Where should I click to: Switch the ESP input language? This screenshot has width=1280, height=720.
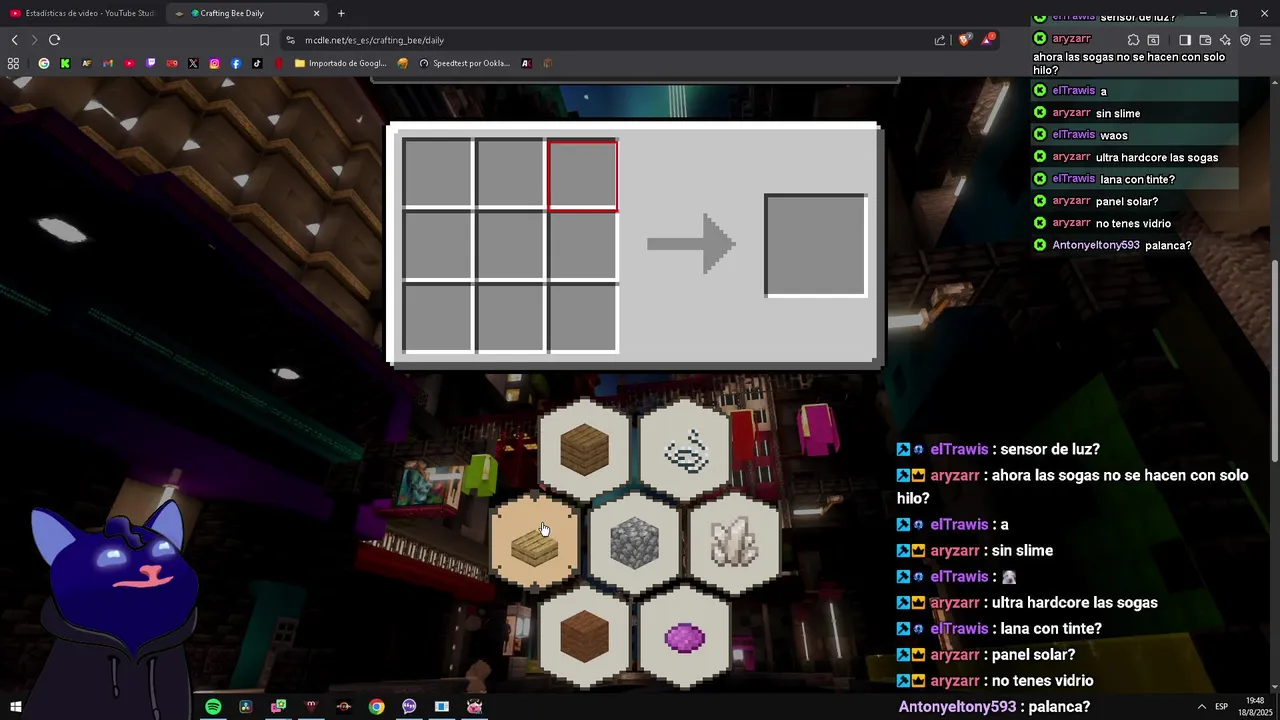pos(1222,707)
